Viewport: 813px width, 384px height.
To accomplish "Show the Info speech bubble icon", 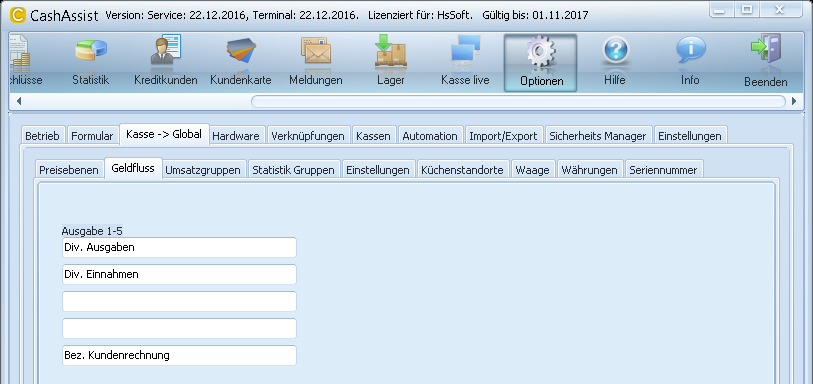I will coord(690,51).
